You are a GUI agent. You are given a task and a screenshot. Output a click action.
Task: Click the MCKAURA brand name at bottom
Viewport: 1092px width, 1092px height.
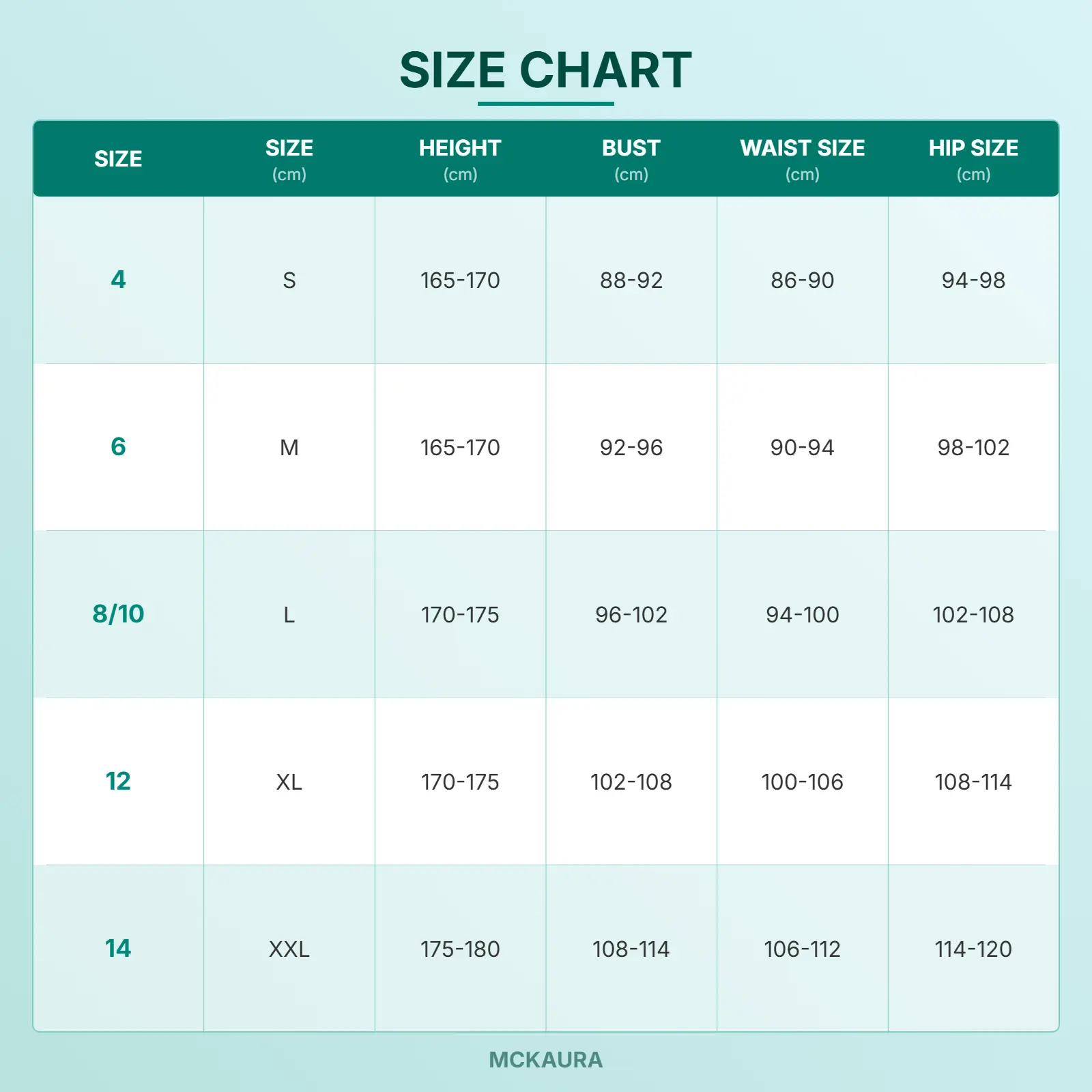coord(545,1059)
